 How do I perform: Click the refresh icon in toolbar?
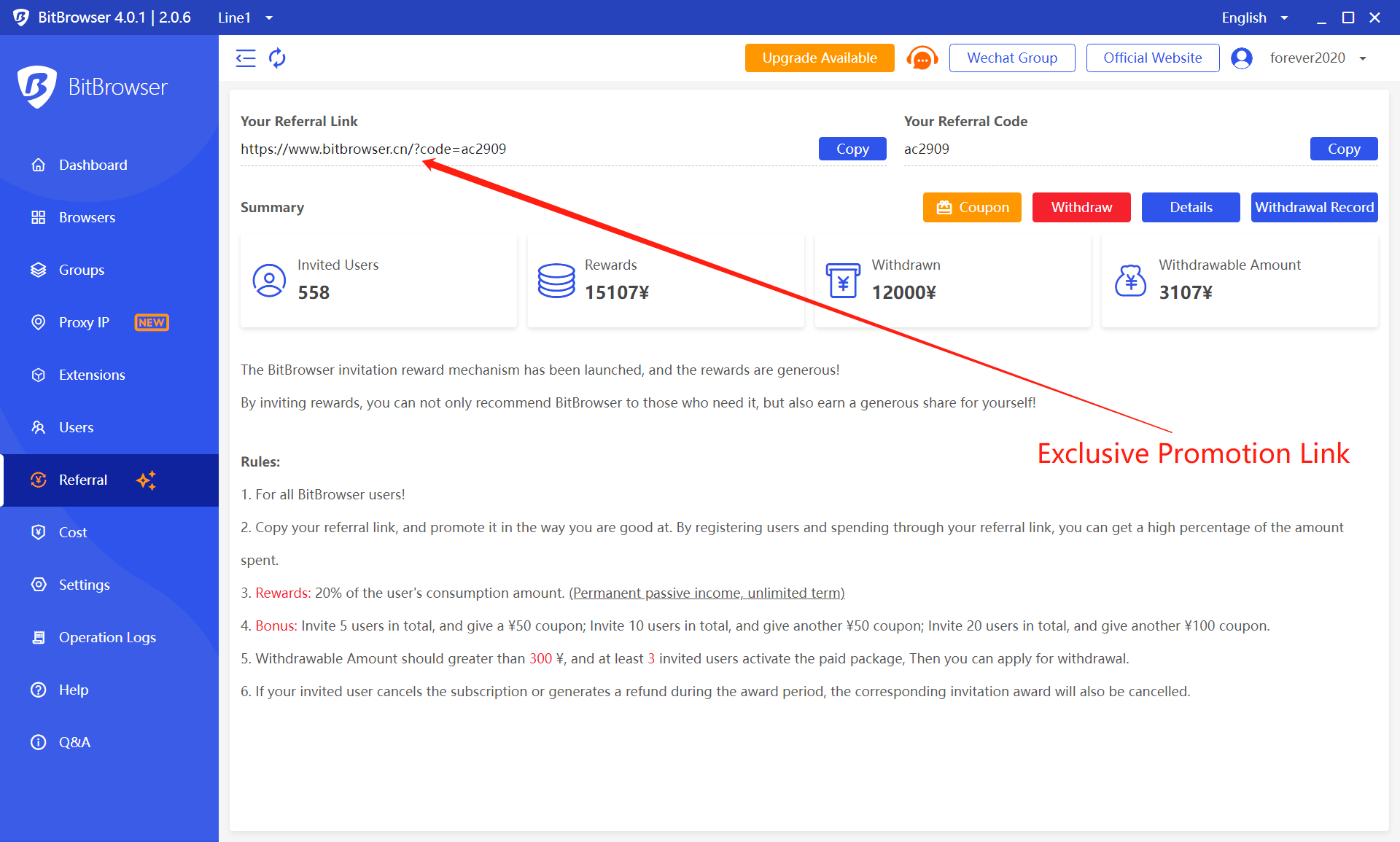click(277, 58)
